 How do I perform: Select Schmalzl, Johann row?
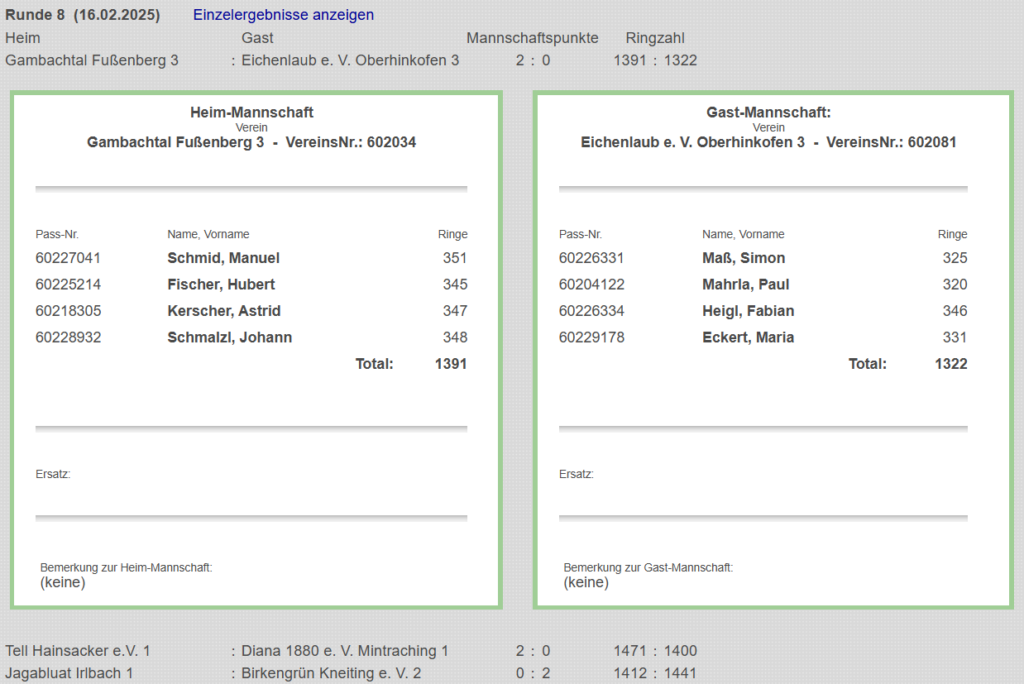click(x=229, y=337)
